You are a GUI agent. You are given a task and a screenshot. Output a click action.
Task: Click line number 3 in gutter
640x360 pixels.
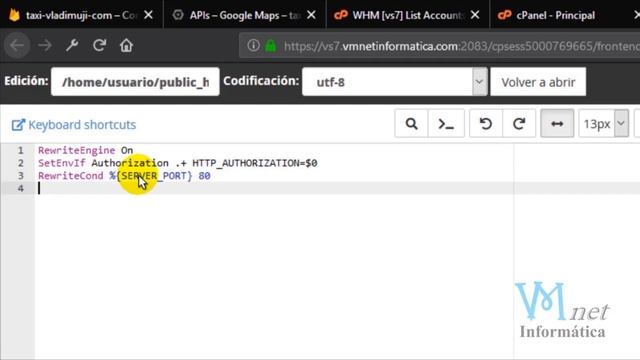click(20, 176)
